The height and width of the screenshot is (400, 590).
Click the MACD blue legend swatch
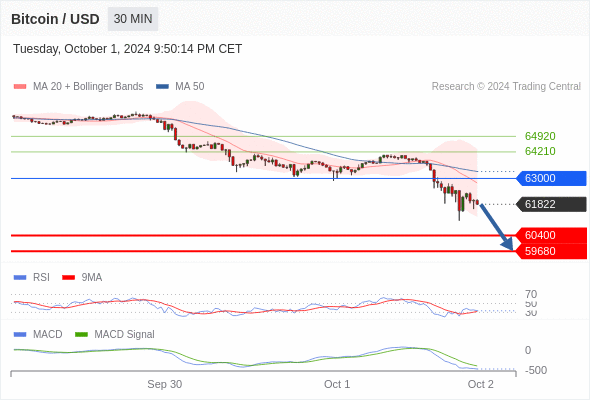[x=20, y=335]
